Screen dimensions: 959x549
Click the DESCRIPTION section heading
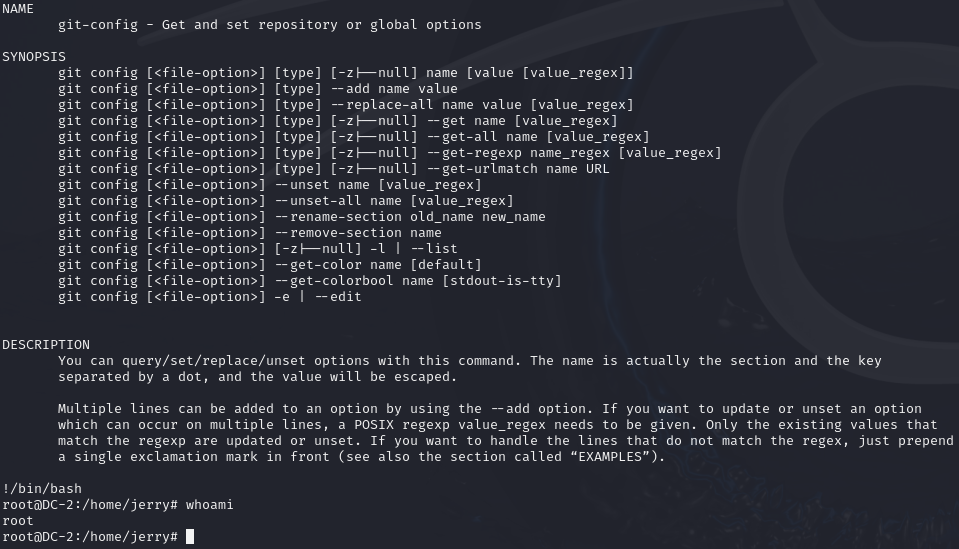[46, 345]
